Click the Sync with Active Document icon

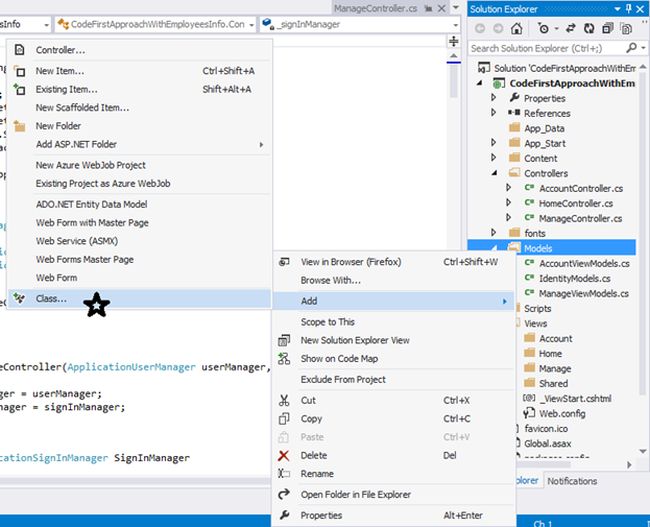click(x=571, y=29)
